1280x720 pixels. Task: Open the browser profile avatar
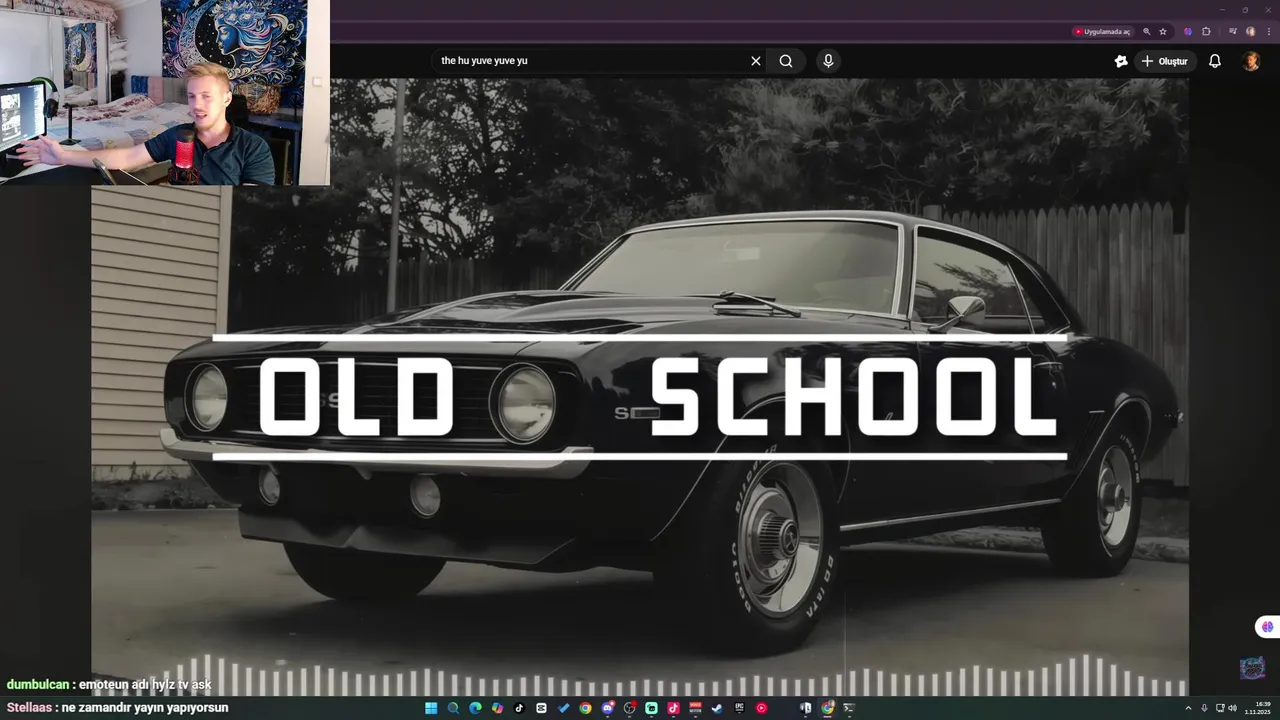[1251, 32]
